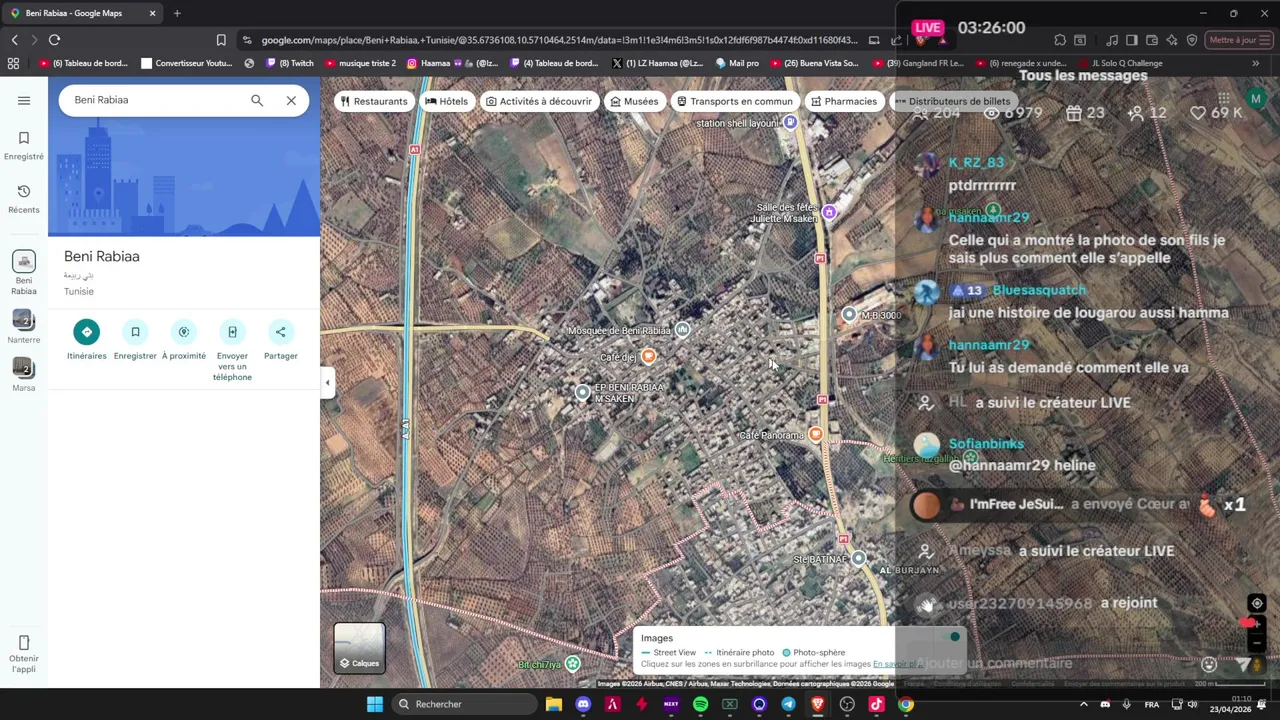Click Obtenir l'appli in sidebar
The height and width of the screenshot is (720, 1280).
[24, 654]
